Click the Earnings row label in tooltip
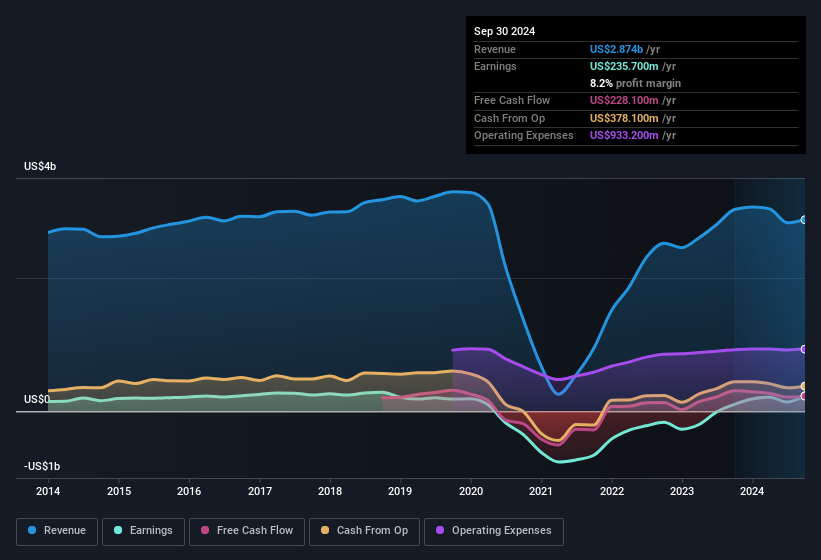821x560 pixels. pos(495,66)
